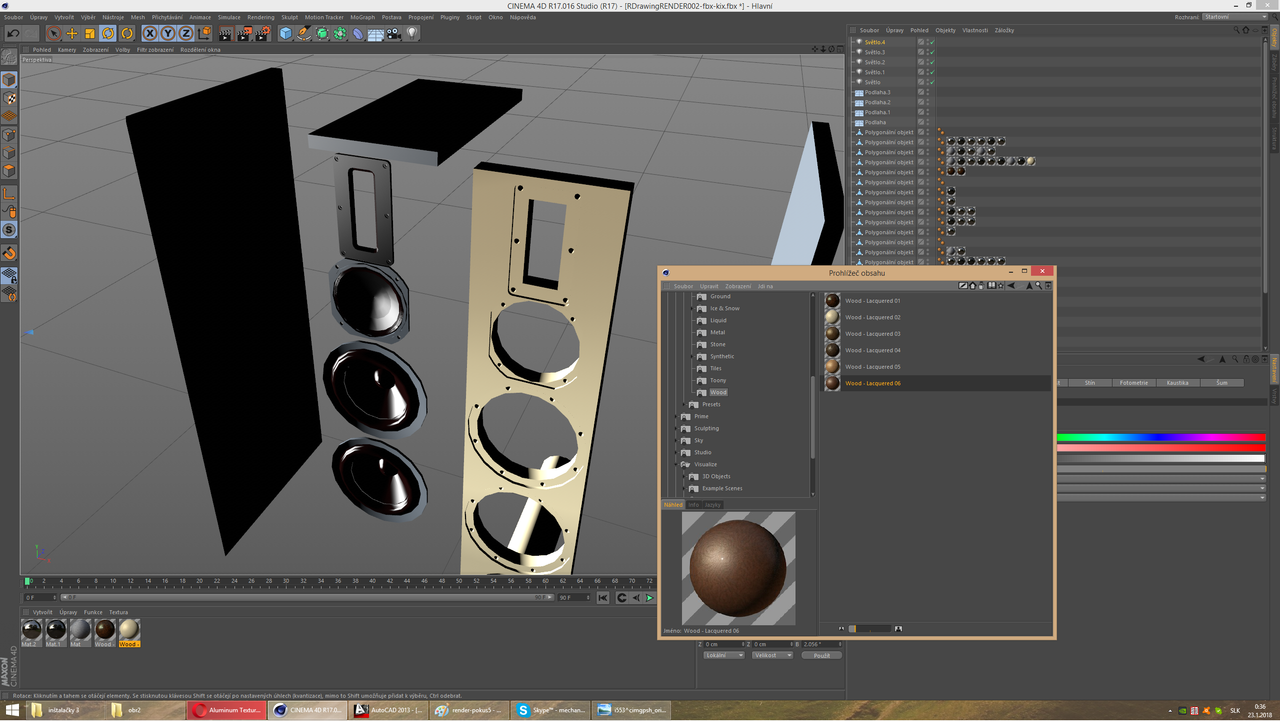Open the spline pen tool icon
The height and width of the screenshot is (721, 1280).
(304, 33)
